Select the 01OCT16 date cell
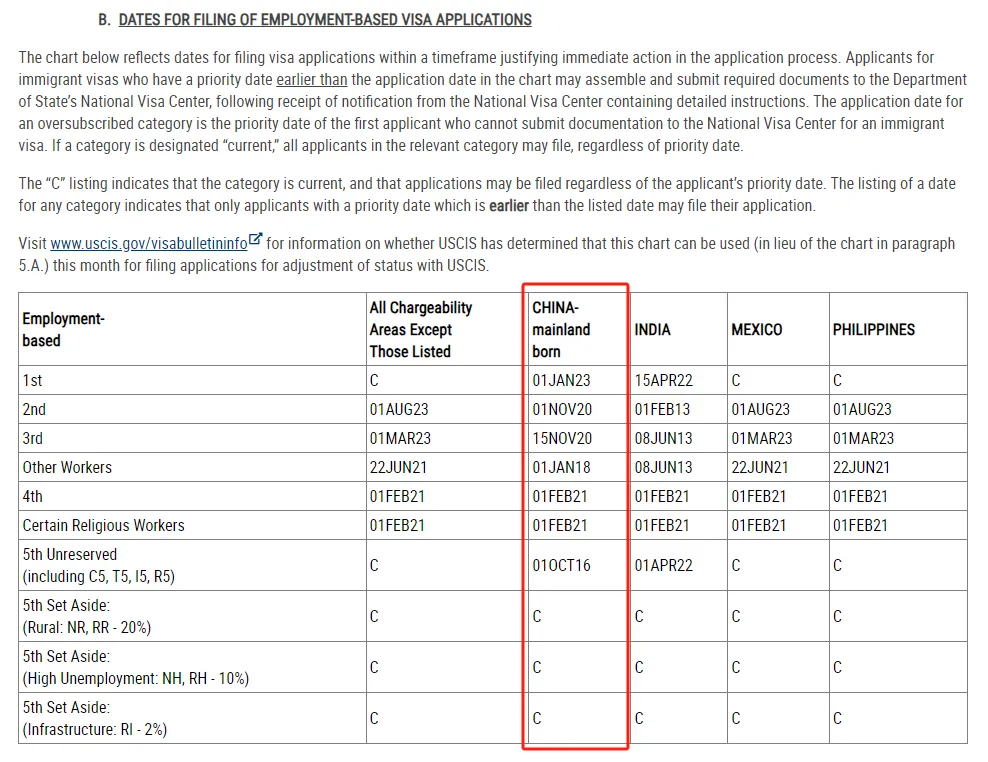 pos(561,565)
